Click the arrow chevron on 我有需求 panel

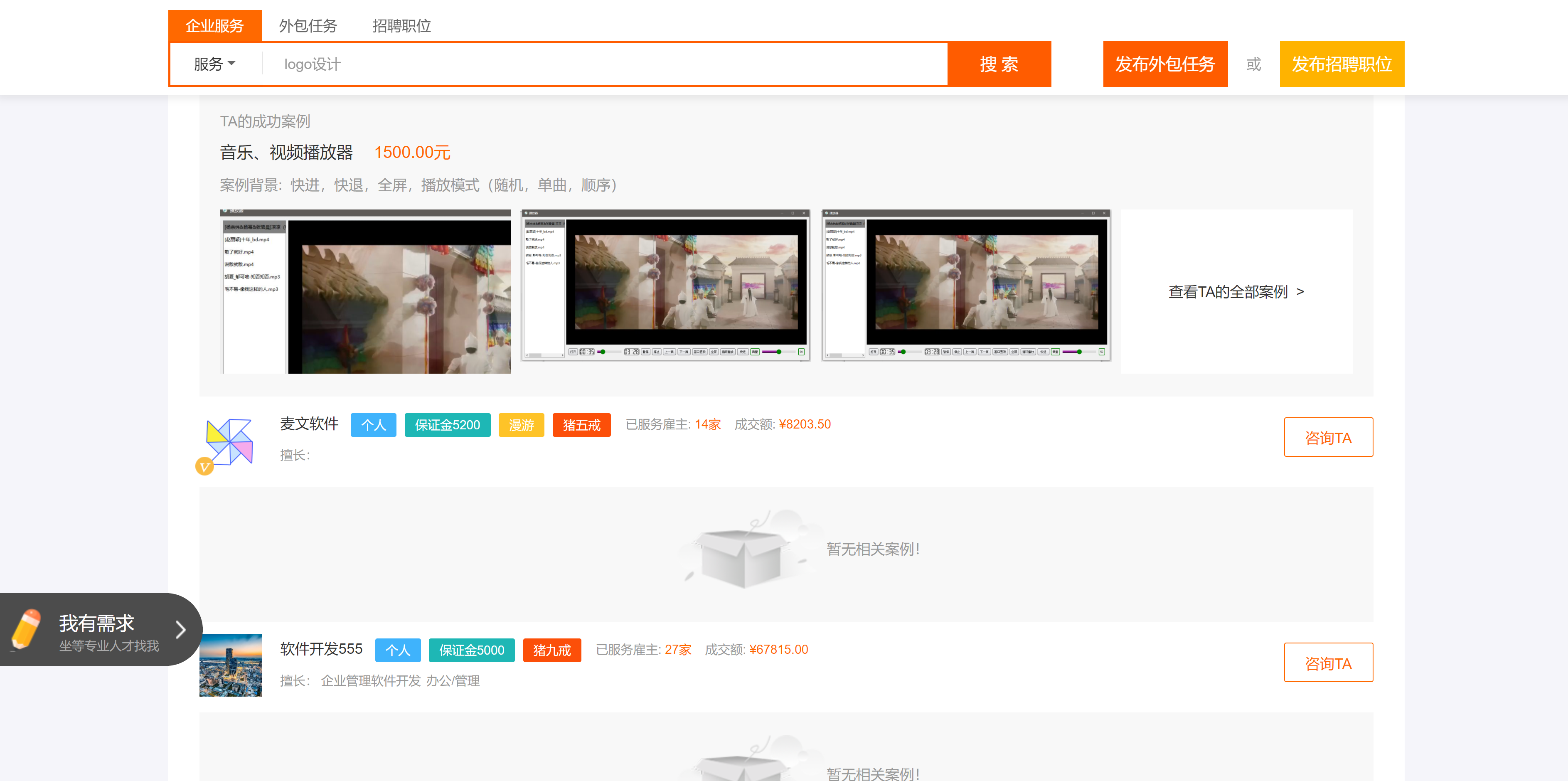(x=180, y=629)
